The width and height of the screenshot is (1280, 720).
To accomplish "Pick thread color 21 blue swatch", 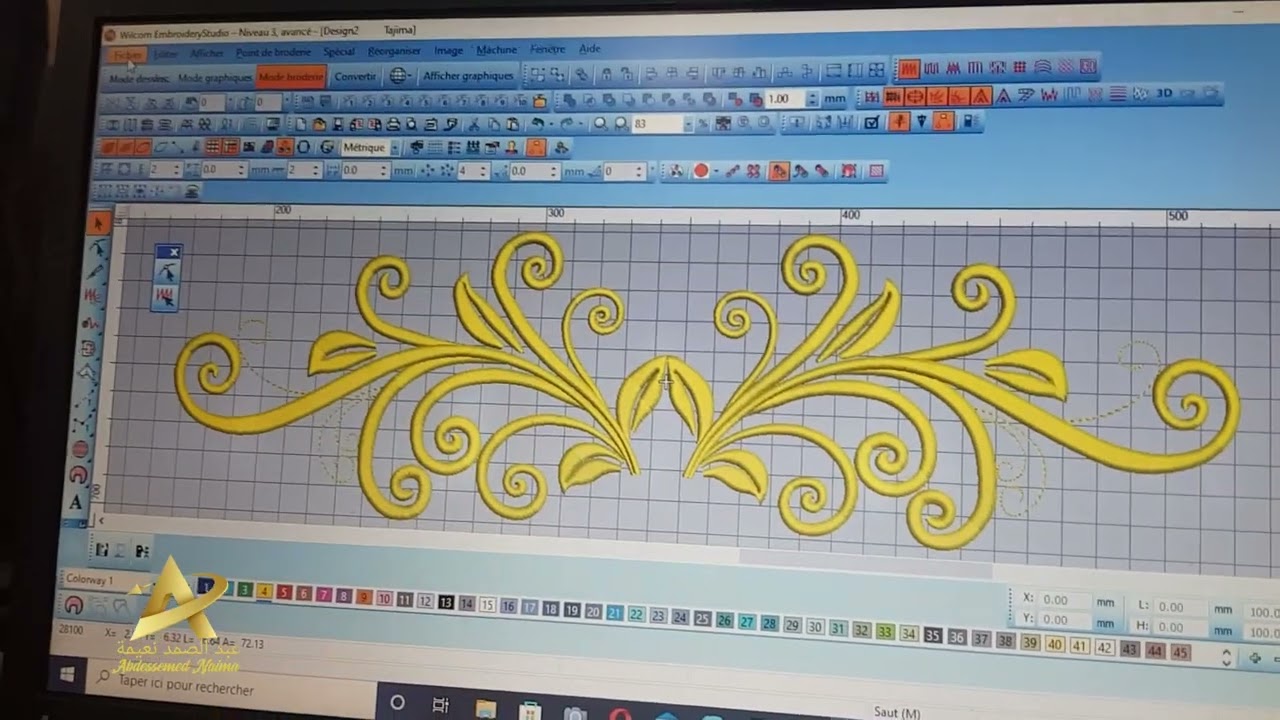I will tap(614, 613).
